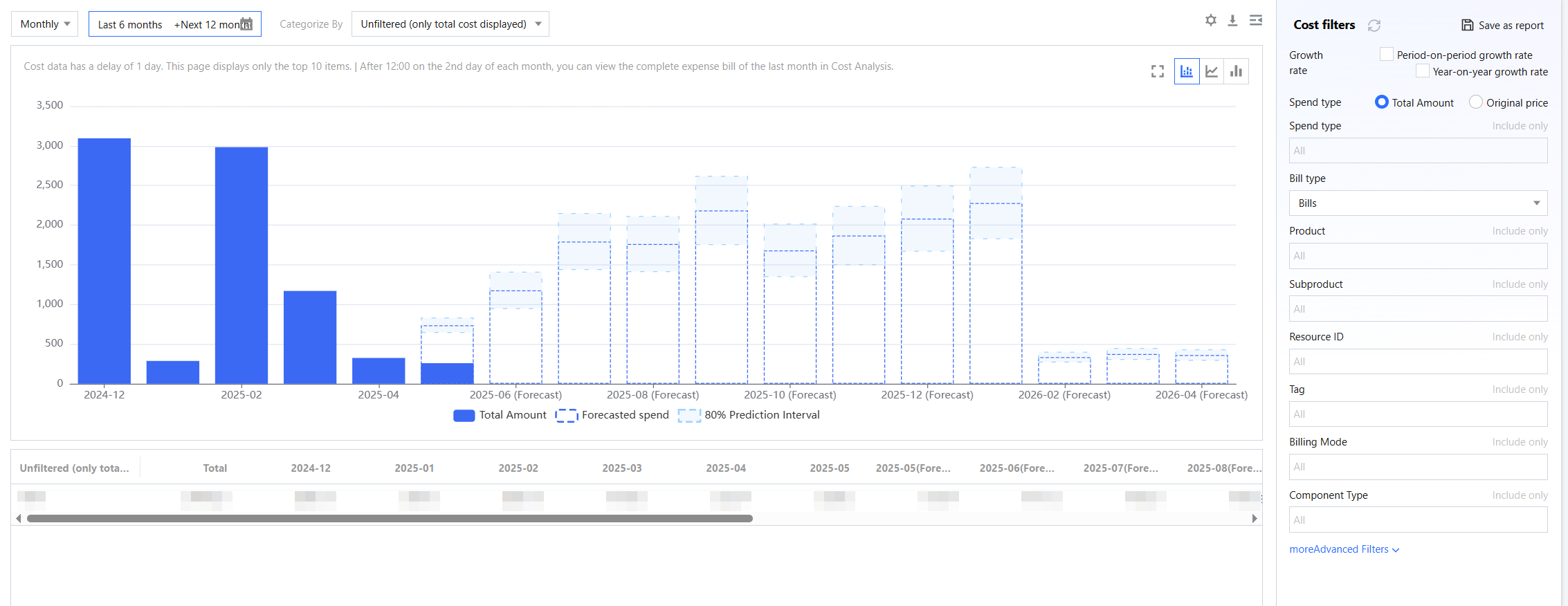The height and width of the screenshot is (606, 1568).
Task: Toggle 80% Prediction Interval legend entry
Action: click(x=749, y=415)
